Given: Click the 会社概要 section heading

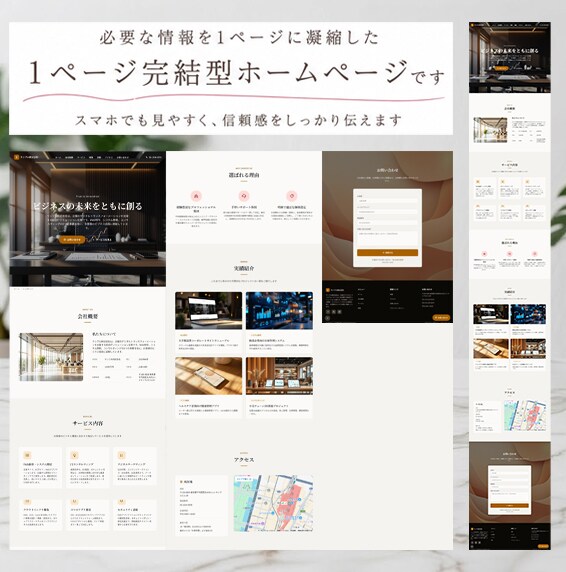Looking at the screenshot, I should (88, 317).
